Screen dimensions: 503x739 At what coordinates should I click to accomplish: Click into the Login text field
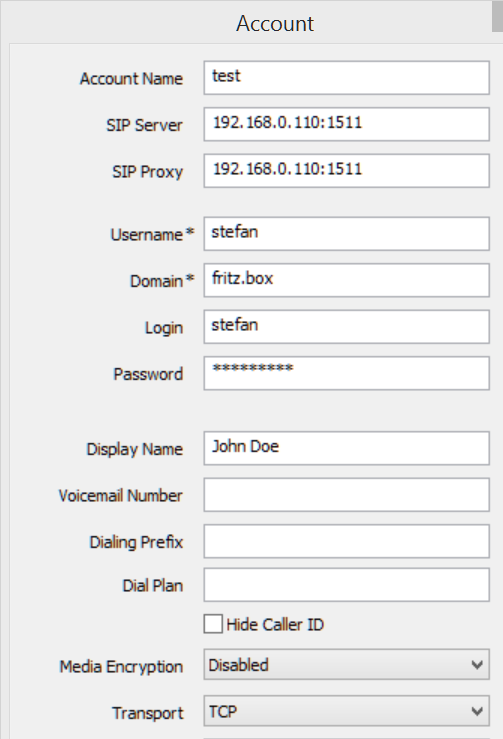pyautogui.click(x=346, y=327)
